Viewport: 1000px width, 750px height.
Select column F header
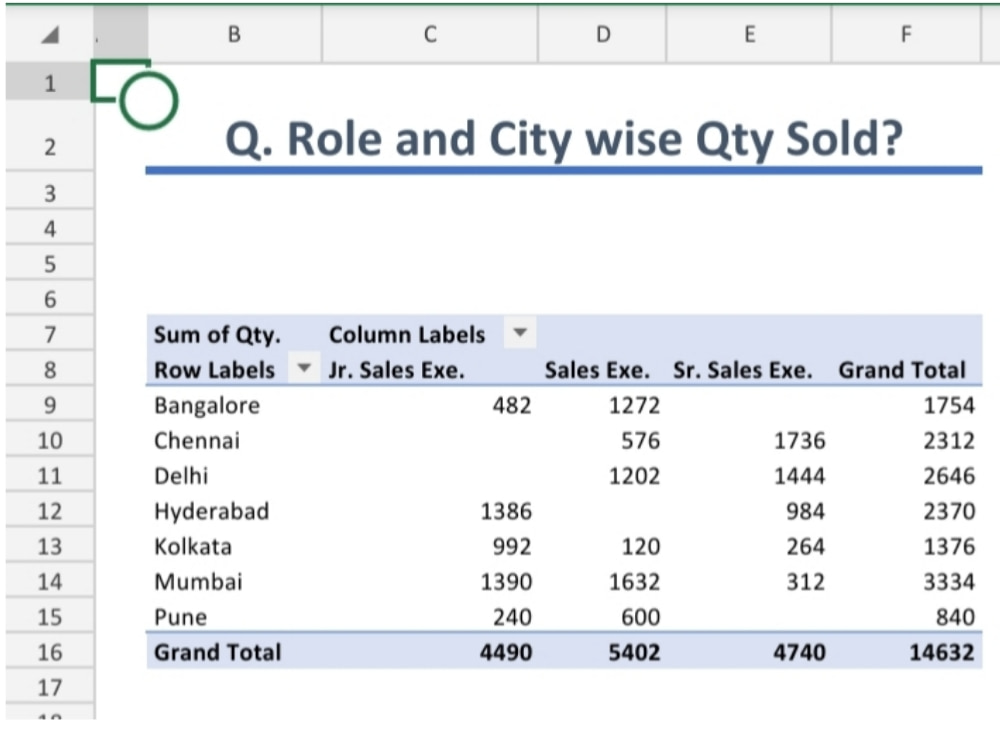906,34
